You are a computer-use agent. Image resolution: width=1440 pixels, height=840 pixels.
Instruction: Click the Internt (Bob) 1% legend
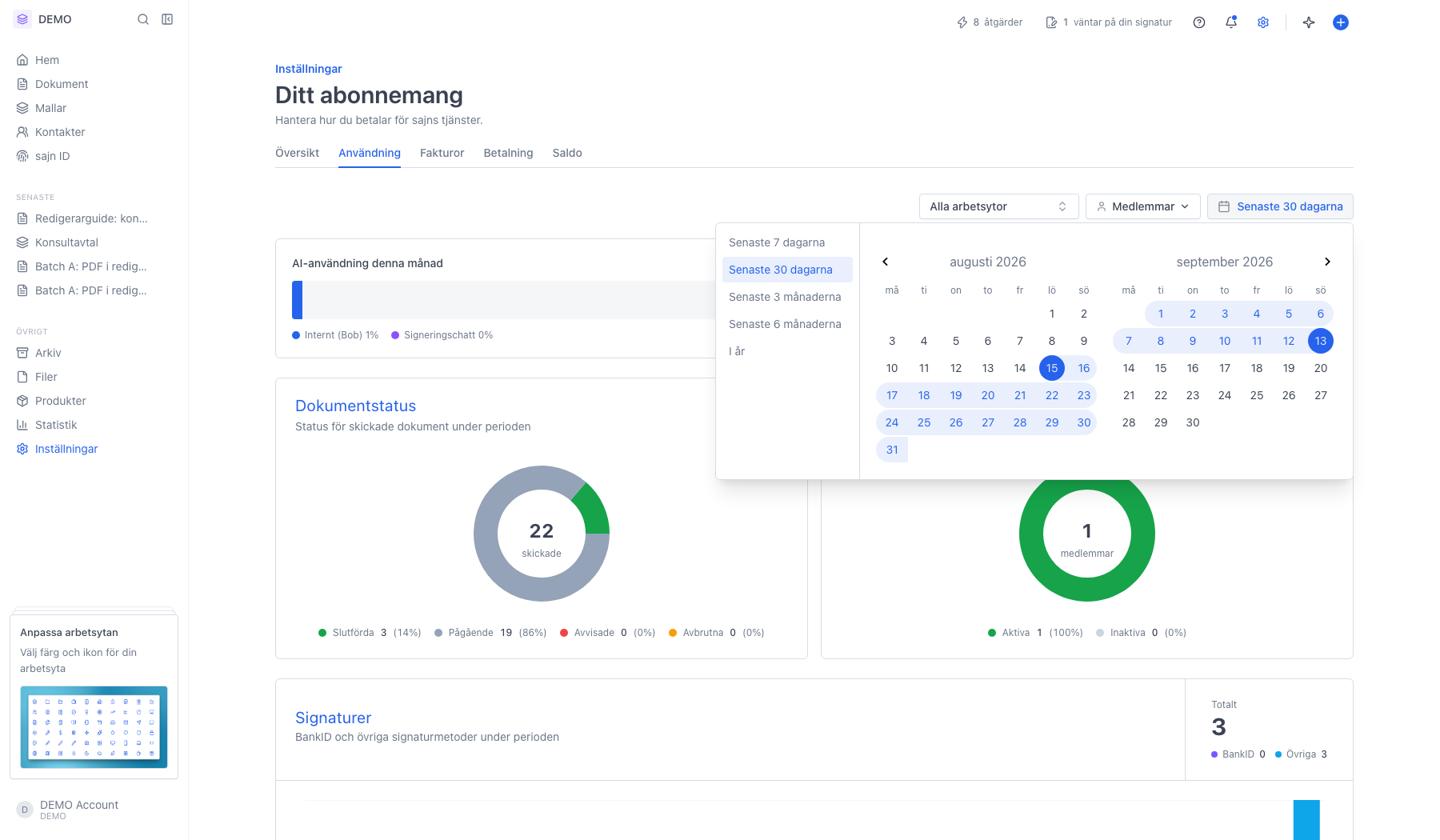coord(335,335)
